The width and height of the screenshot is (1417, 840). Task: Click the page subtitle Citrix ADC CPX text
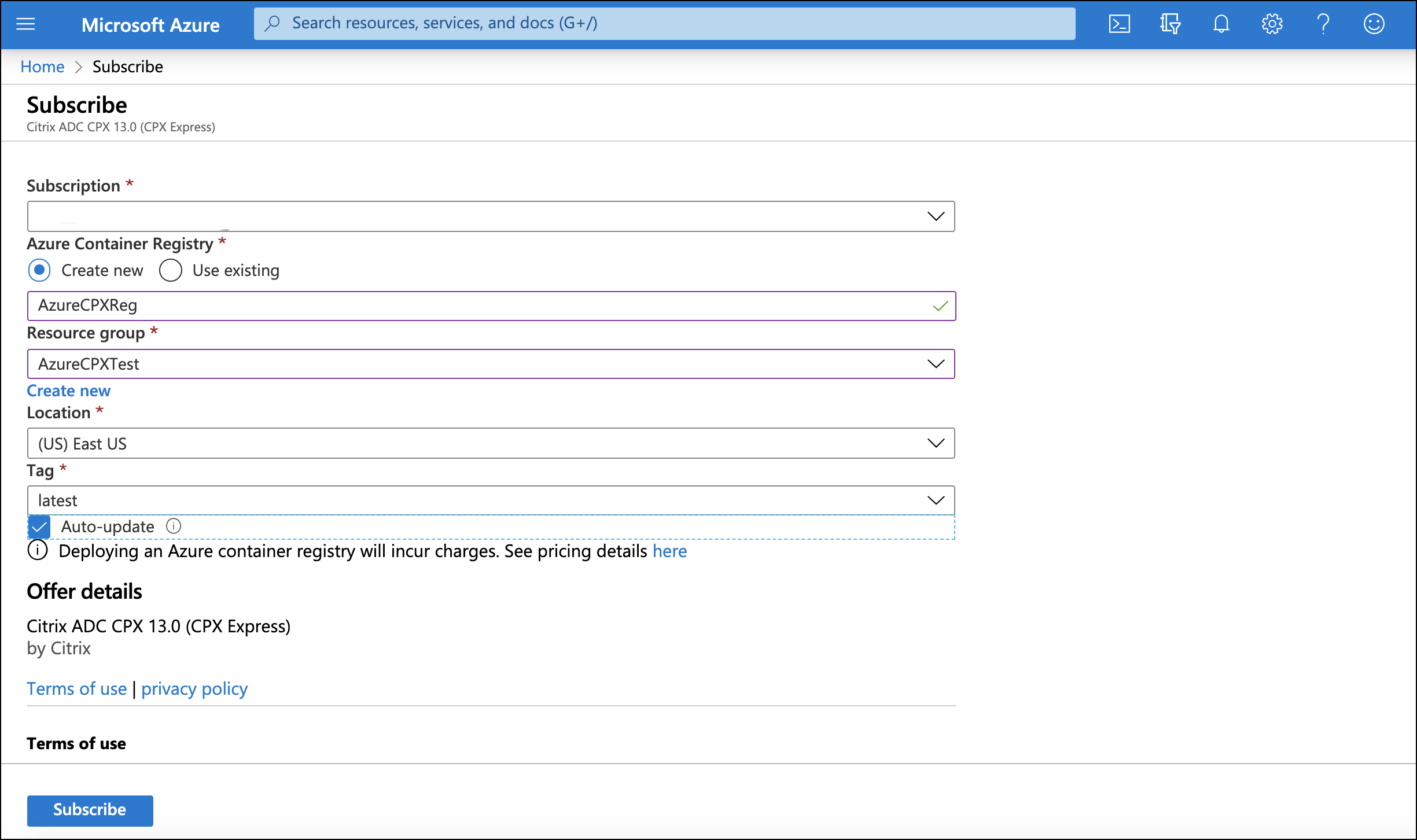tap(121, 127)
